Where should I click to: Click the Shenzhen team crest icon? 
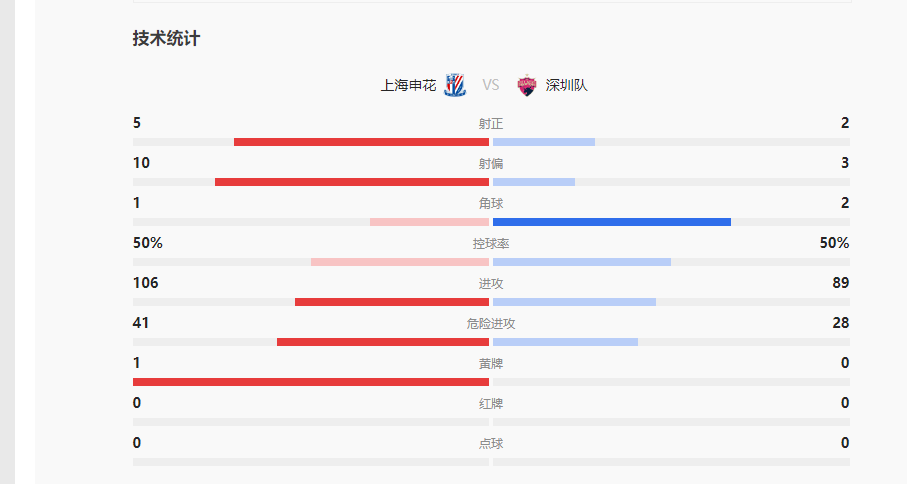(526, 85)
